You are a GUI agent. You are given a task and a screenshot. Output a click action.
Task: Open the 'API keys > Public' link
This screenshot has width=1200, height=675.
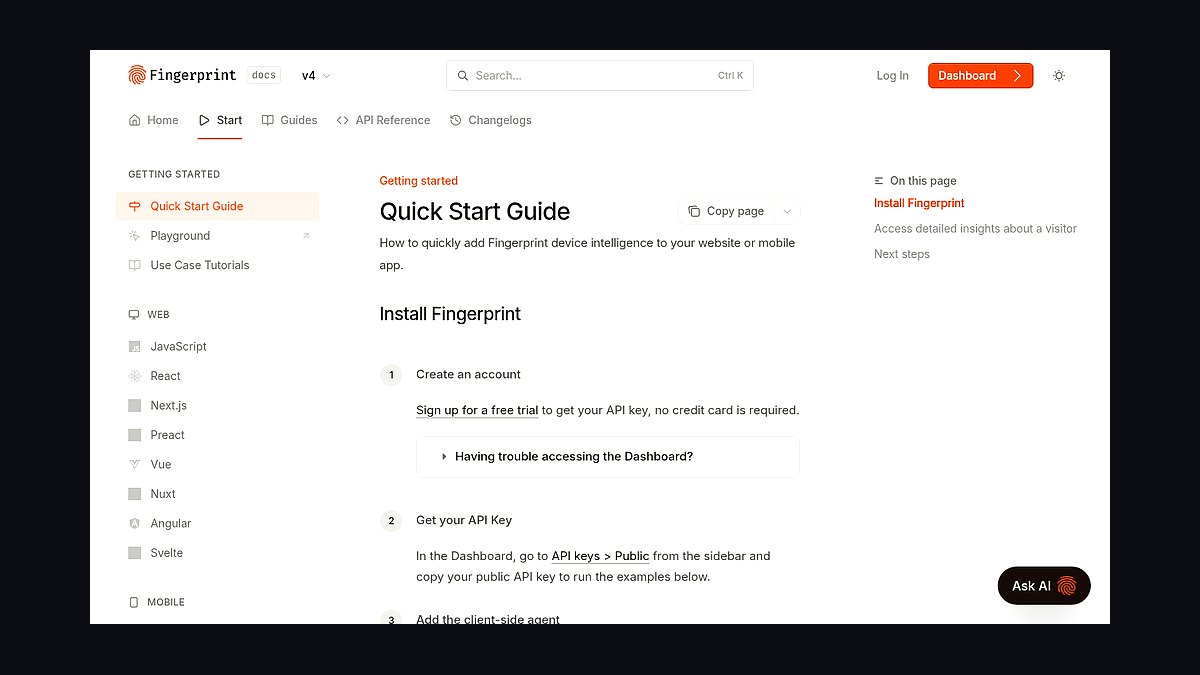600,556
